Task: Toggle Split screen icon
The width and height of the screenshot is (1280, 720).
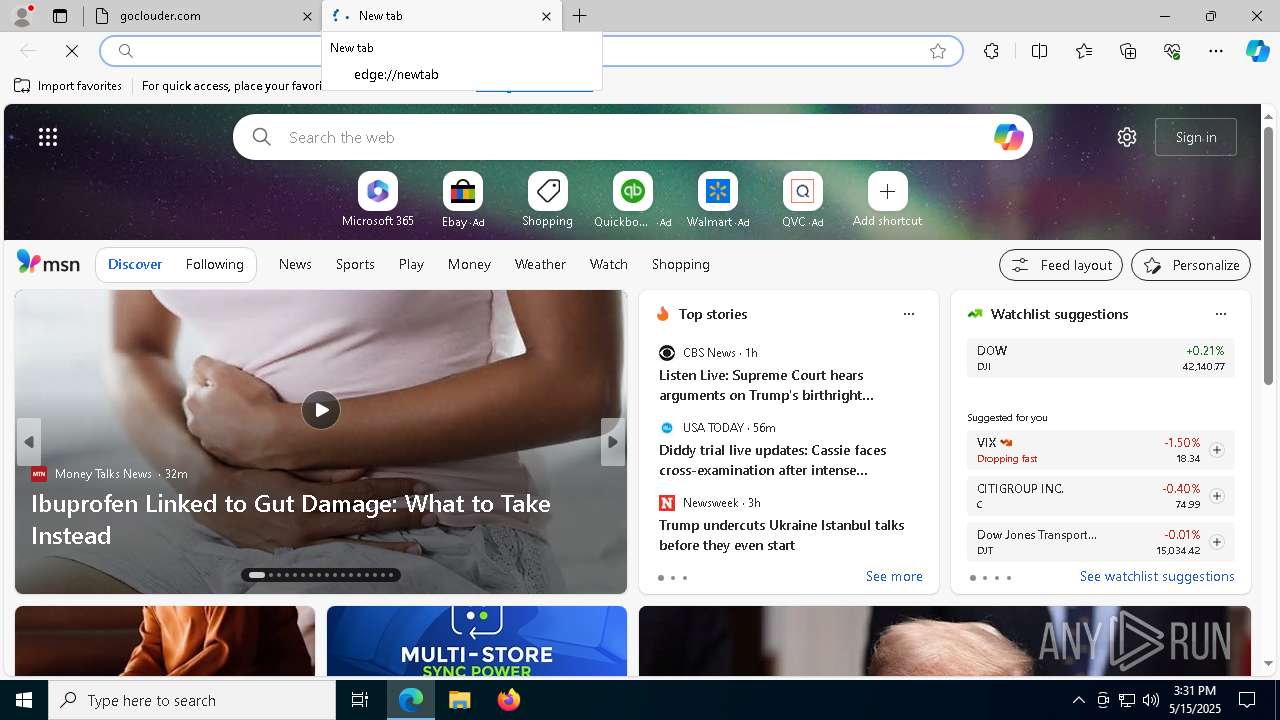Action: 1039,51
